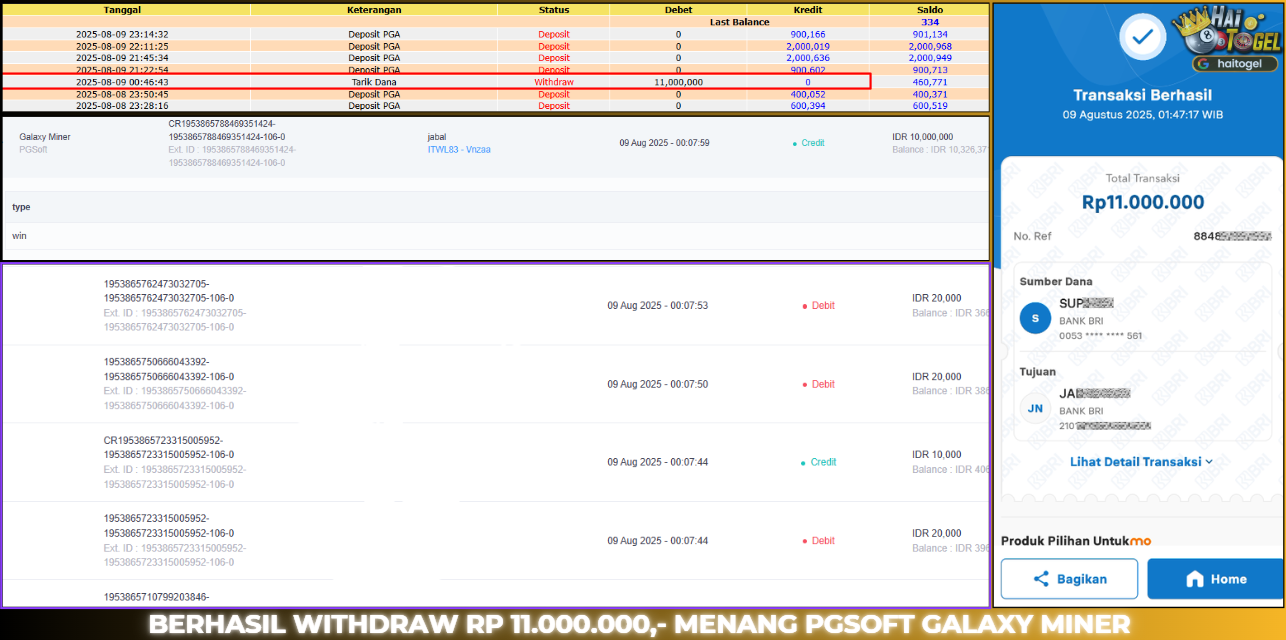Click the Withdraw status cell

pyautogui.click(x=553, y=82)
